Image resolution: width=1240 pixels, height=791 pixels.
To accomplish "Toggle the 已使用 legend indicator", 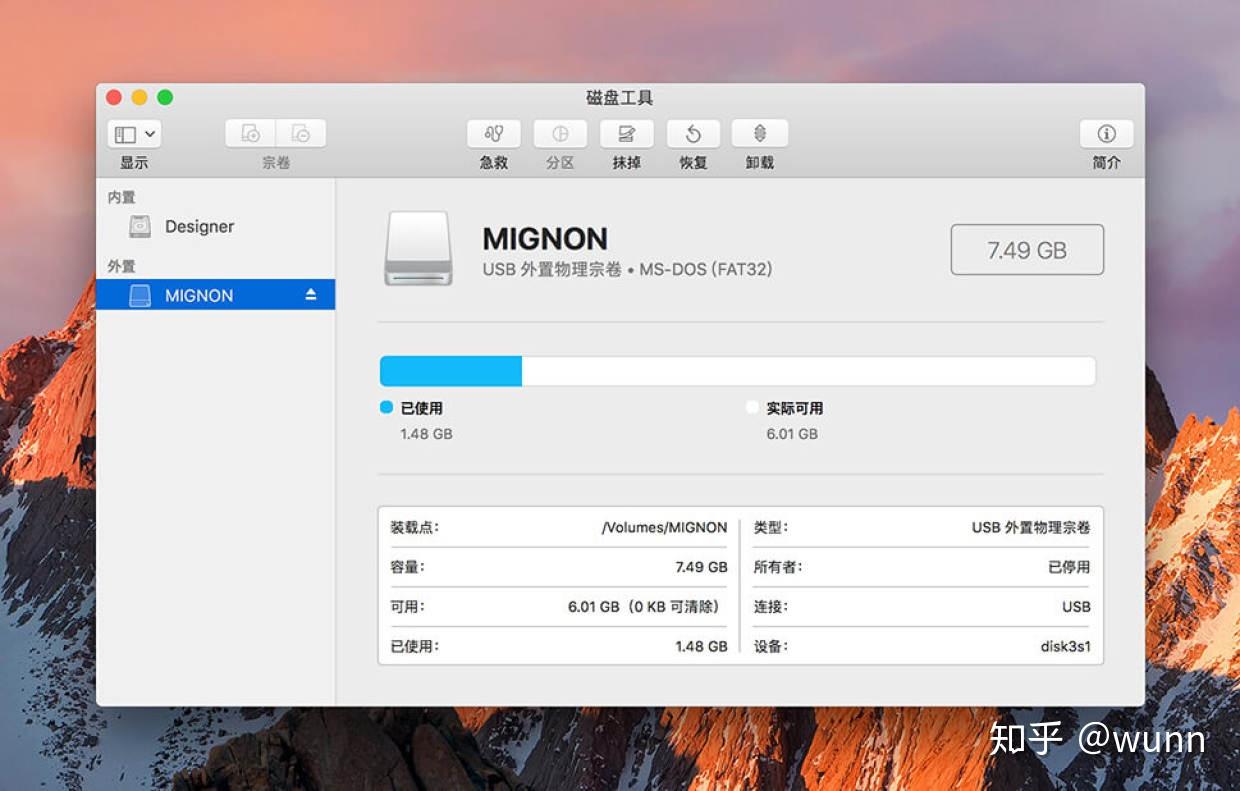I will 385,407.
